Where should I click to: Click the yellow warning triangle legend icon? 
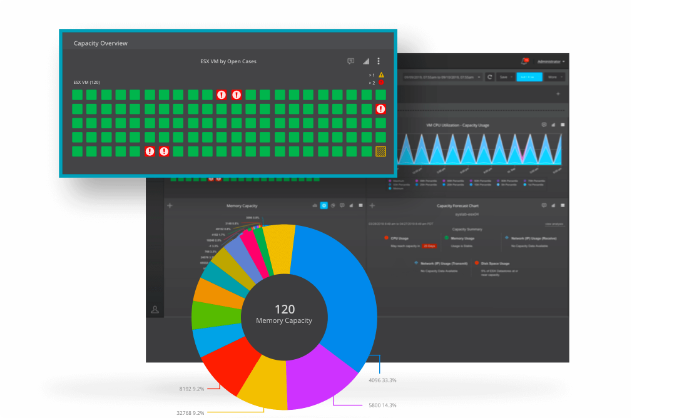381,75
